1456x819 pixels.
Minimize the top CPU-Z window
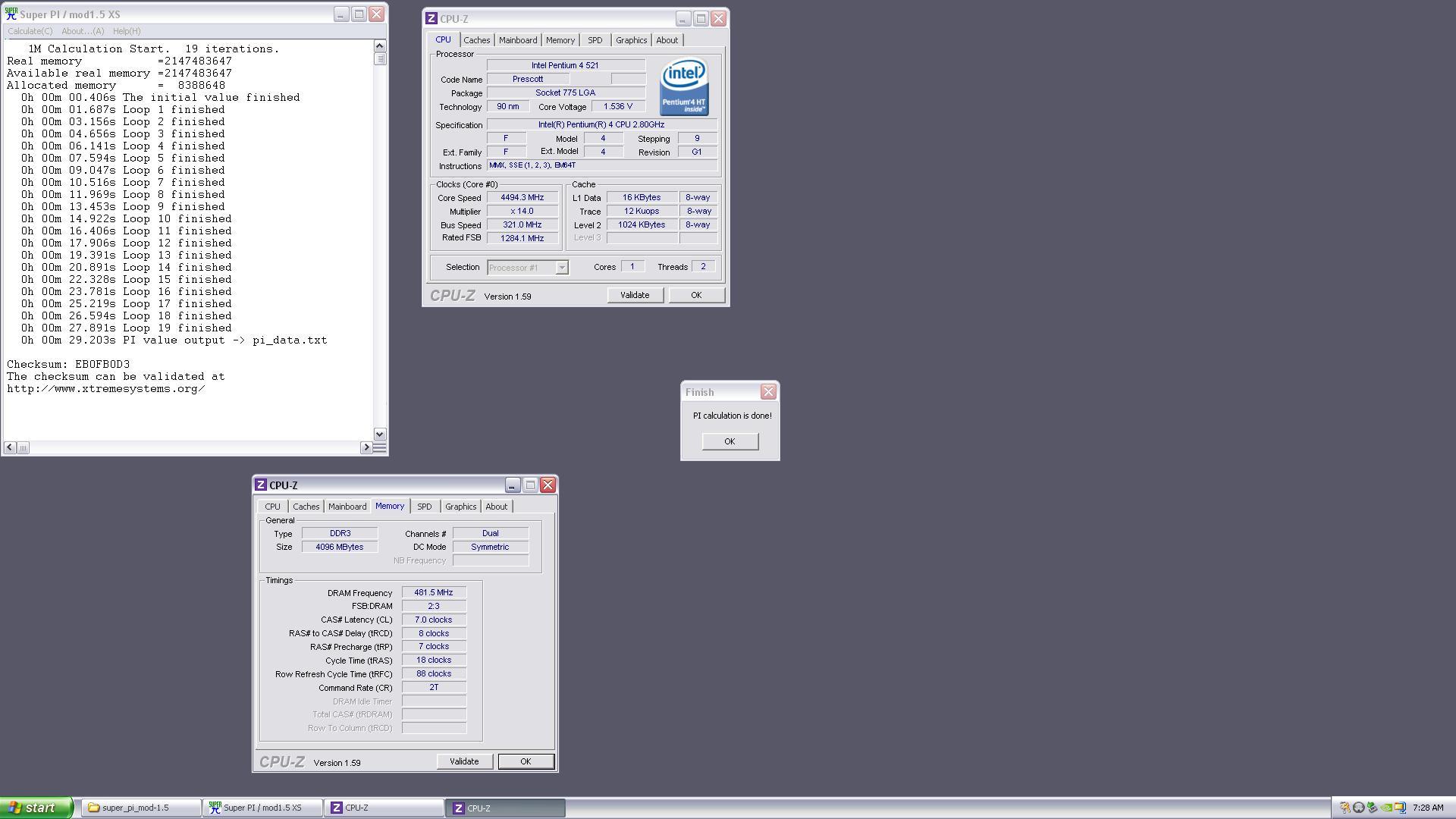pos(683,18)
